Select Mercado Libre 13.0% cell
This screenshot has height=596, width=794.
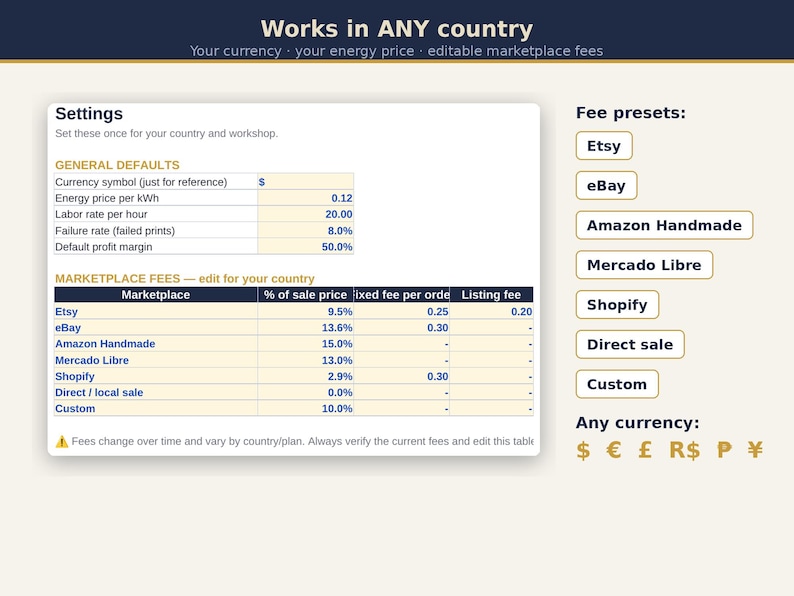pyautogui.click(x=305, y=360)
